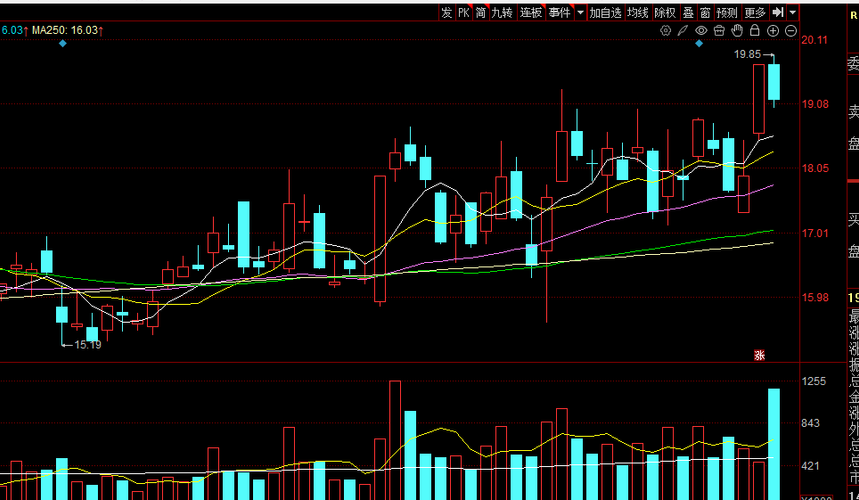The height and width of the screenshot is (500, 859).
Task: Add stock via 加自选
Action: tap(606, 13)
